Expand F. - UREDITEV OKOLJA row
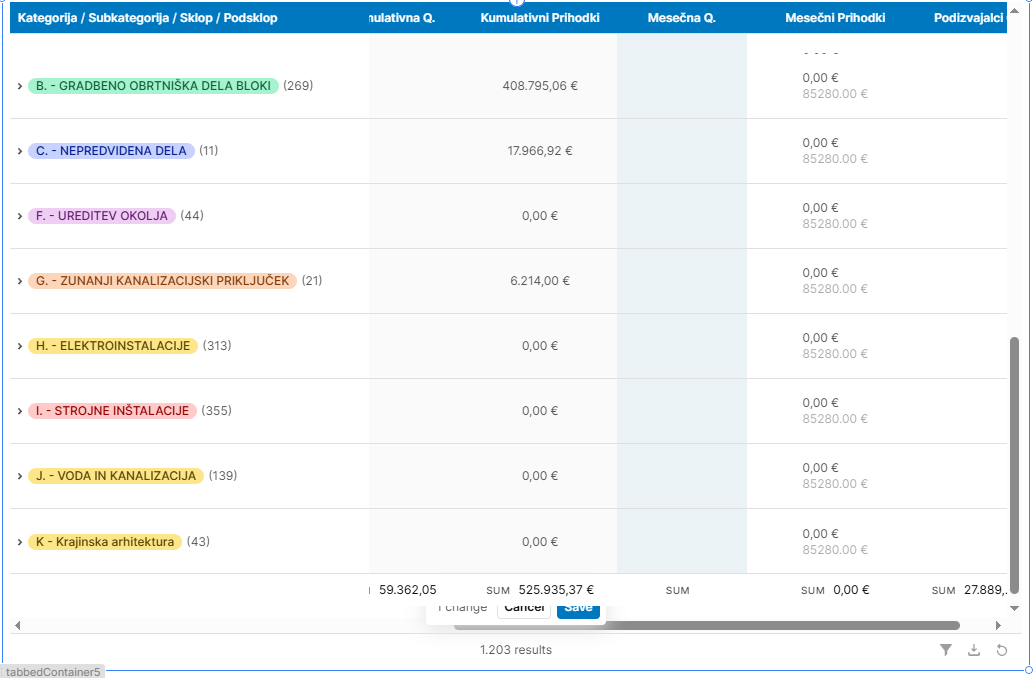1036x678 pixels. (19, 216)
